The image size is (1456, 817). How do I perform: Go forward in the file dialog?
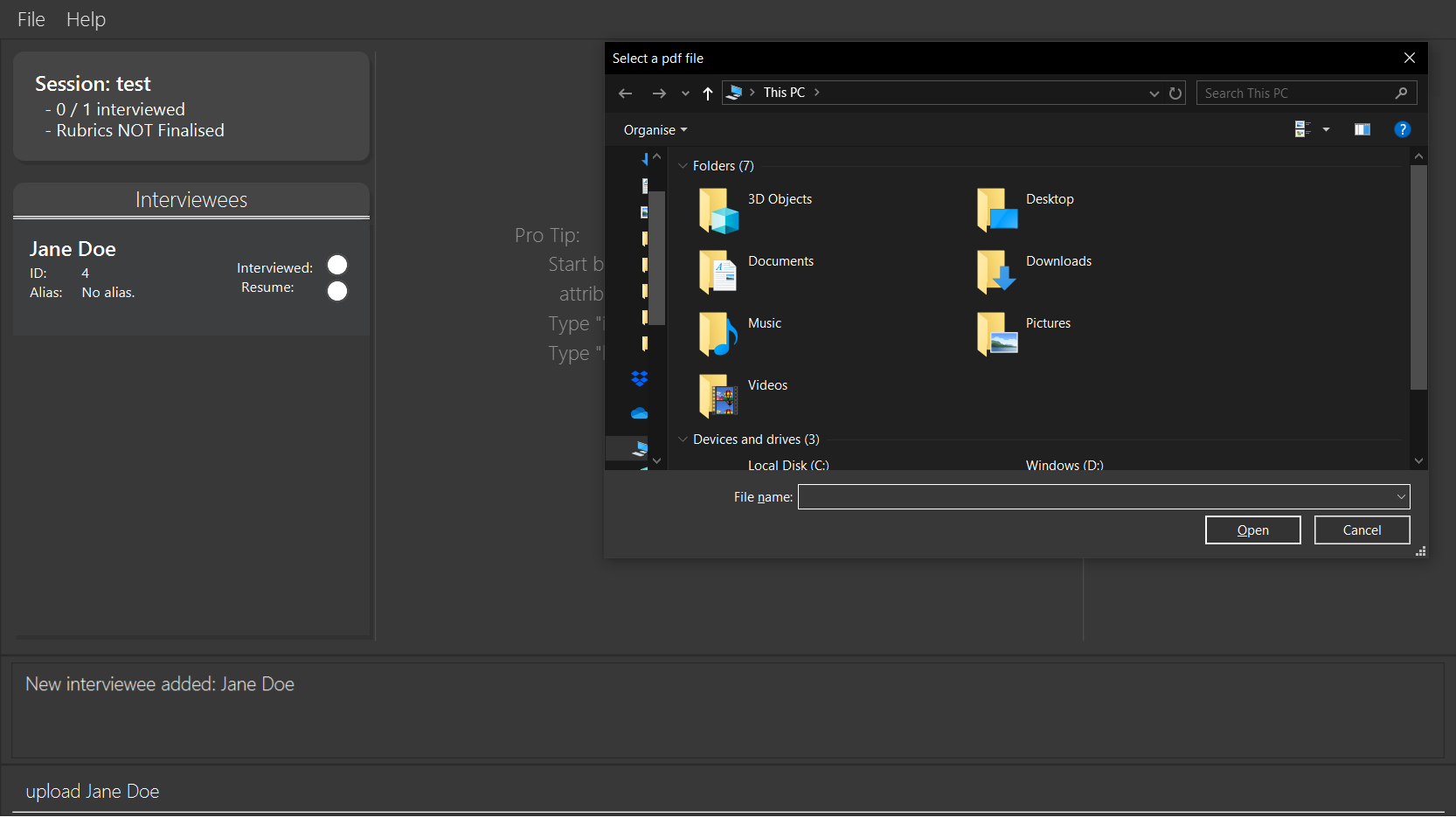(x=659, y=93)
